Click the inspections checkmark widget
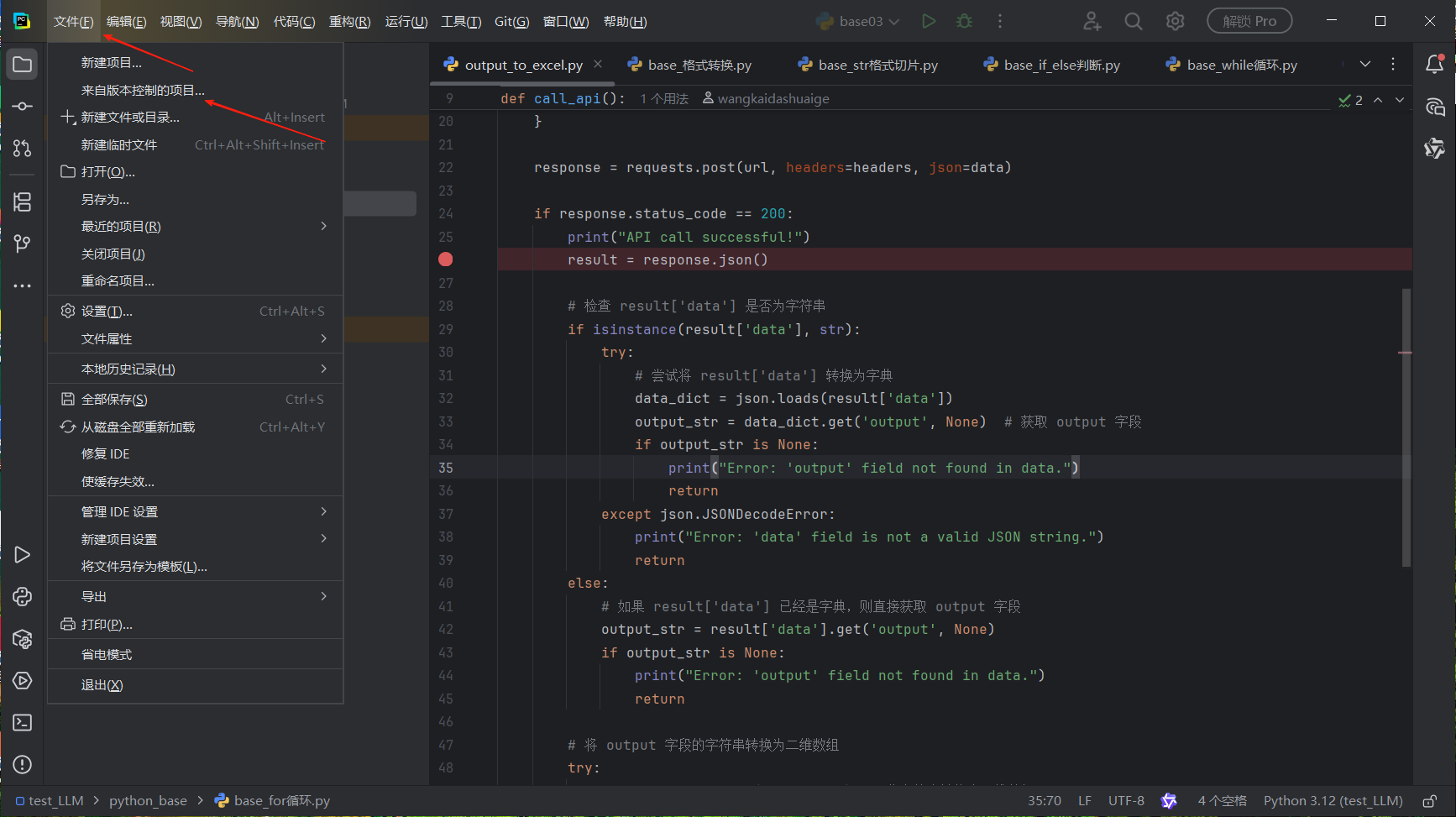 click(1351, 100)
